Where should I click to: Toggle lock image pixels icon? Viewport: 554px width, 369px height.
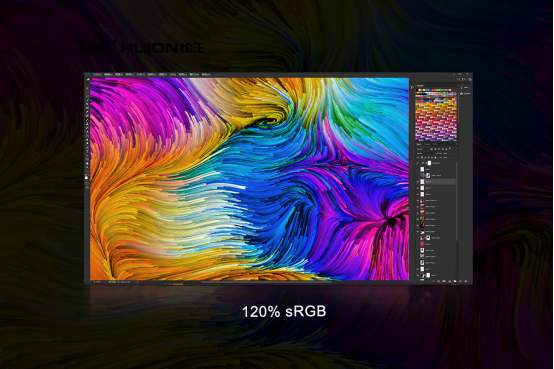425,157
